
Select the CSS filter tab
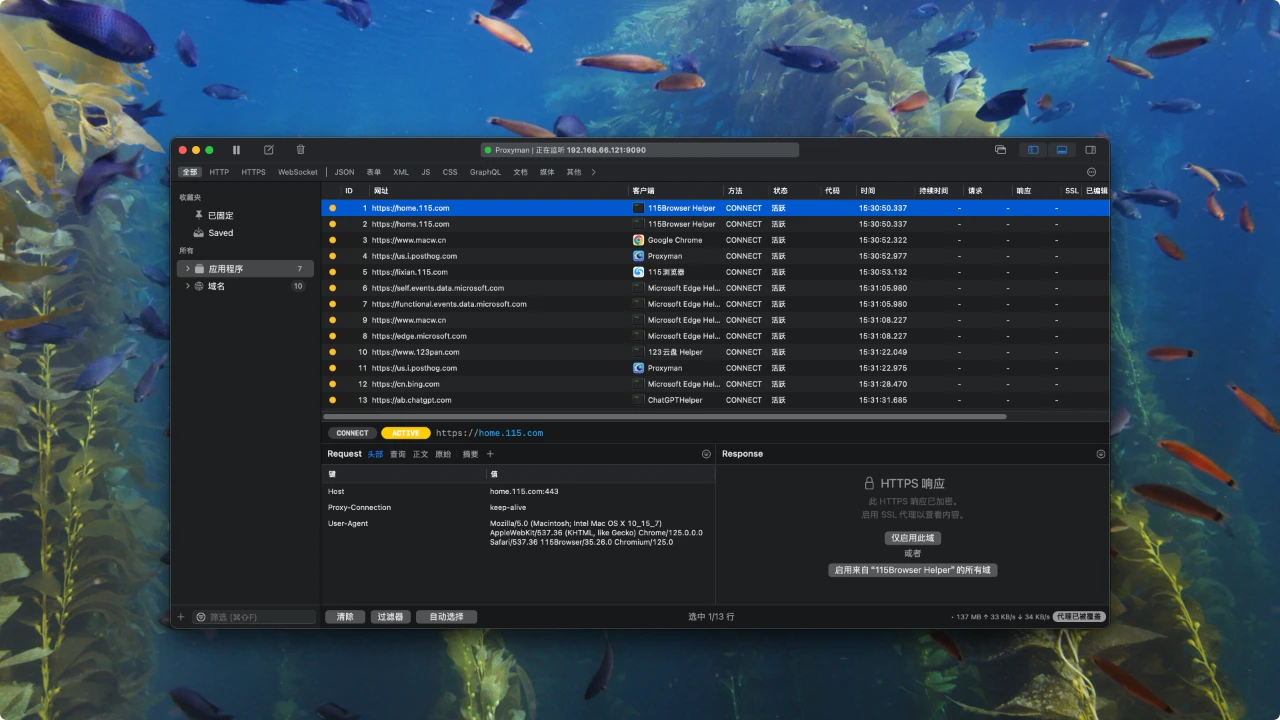click(x=450, y=172)
